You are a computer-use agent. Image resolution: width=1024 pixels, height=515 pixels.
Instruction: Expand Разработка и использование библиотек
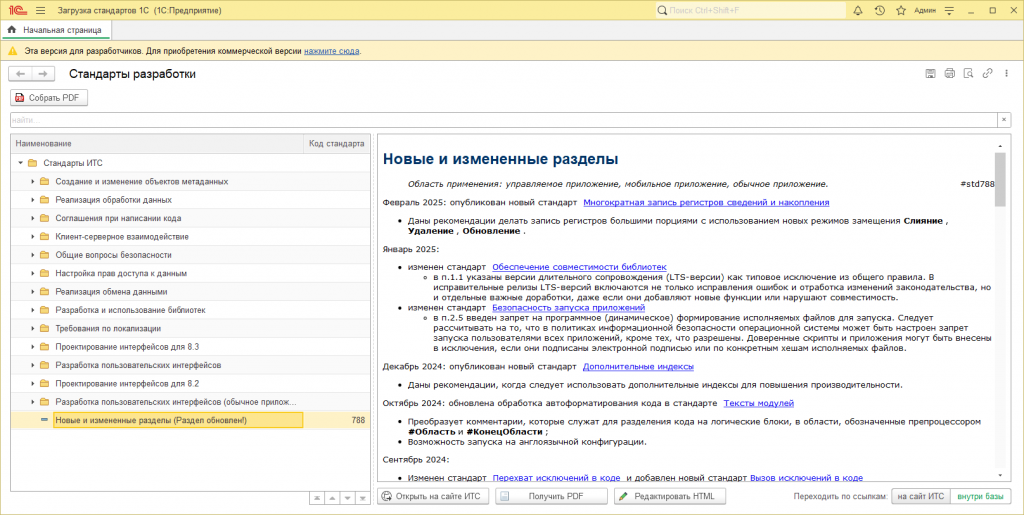point(33,310)
